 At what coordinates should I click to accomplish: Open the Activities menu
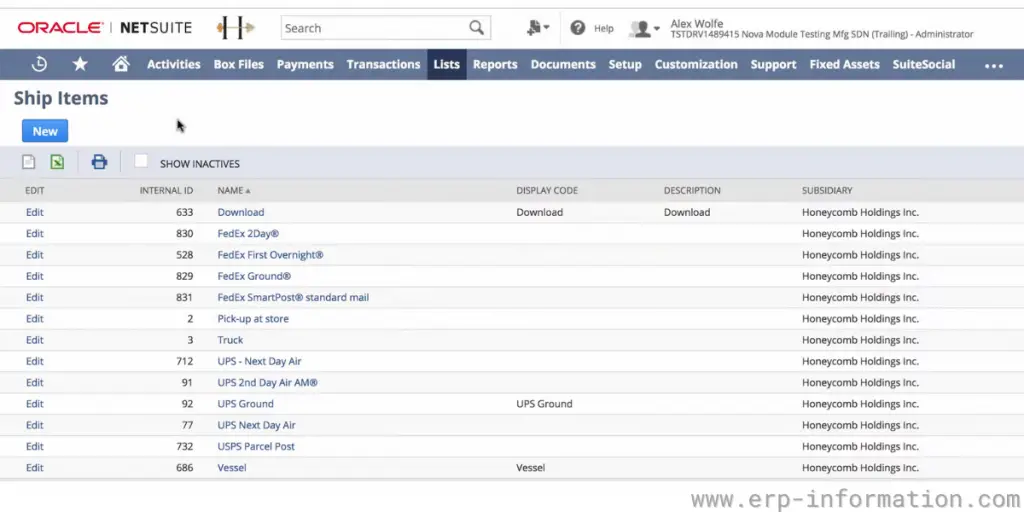tap(174, 65)
